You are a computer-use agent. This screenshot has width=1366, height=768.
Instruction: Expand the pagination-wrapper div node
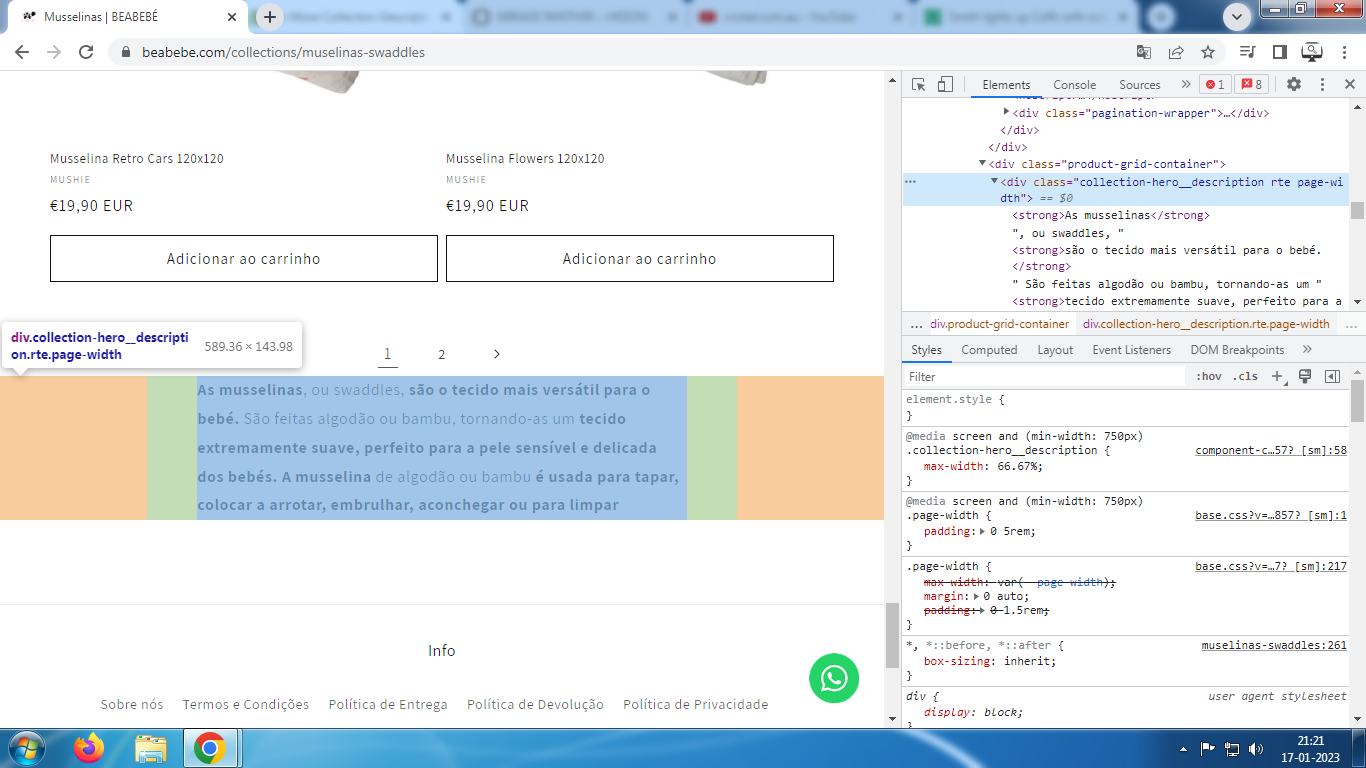pos(1006,113)
